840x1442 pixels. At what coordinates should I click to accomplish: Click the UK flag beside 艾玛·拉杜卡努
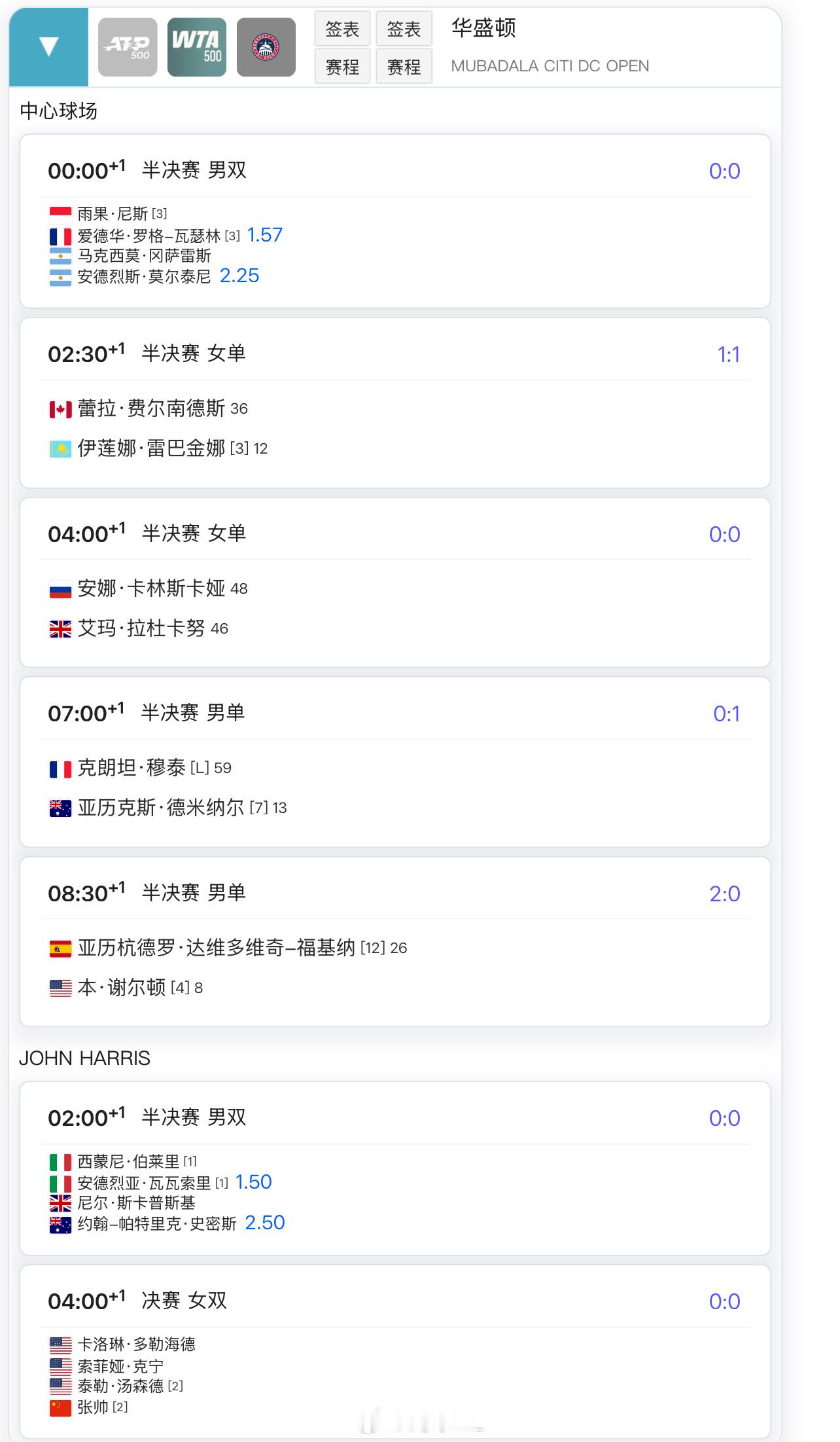pyautogui.click(x=60, y=630)
